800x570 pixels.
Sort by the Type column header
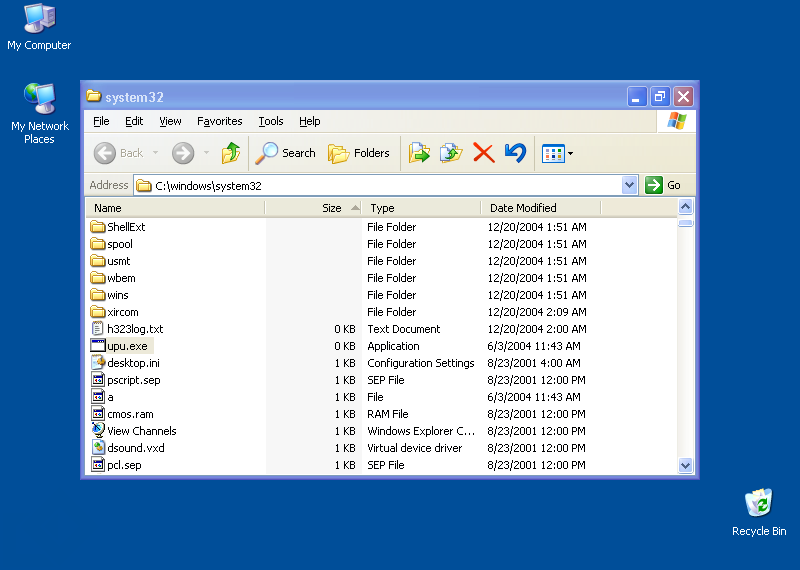(421, 208)
